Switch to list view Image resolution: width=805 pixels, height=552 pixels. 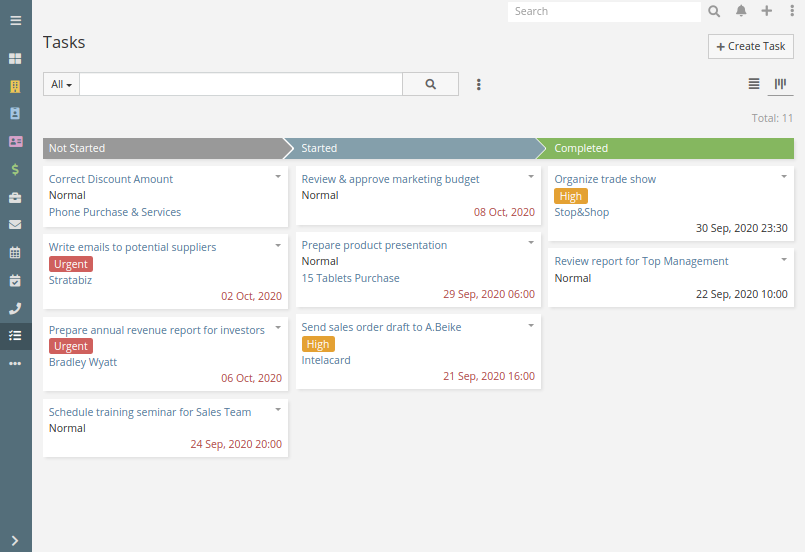click(754, 84)
